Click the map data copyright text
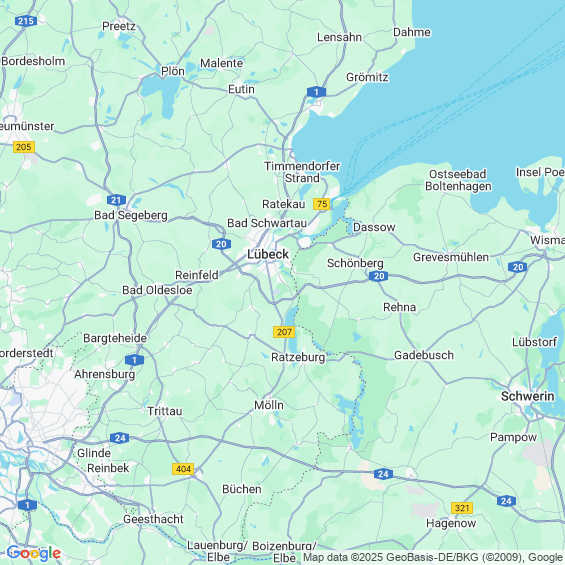The image size is (565, 565). pyautogui.click(x=433, y=558)
